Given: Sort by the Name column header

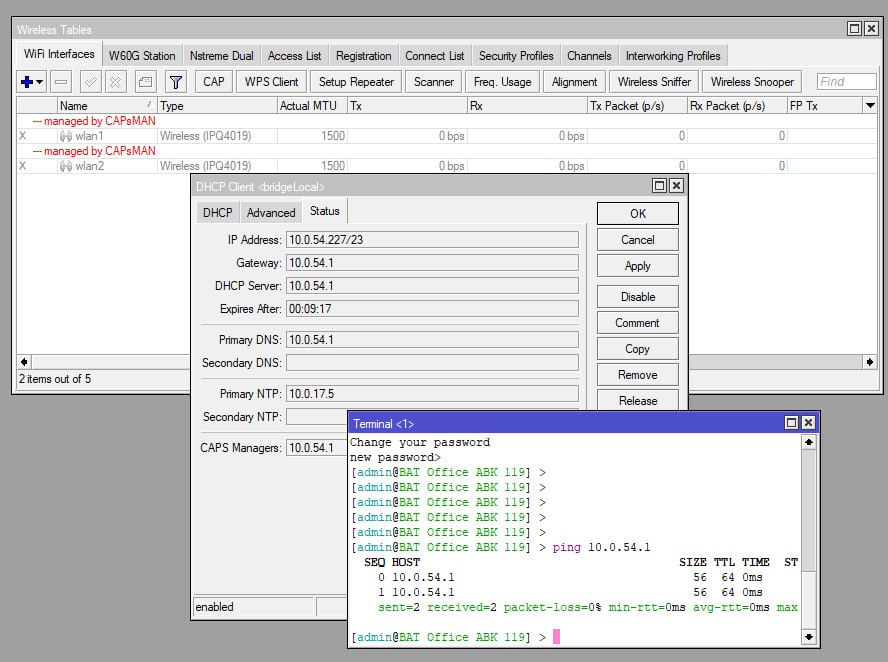Looking at the screenshot, I should coord(106,106).
